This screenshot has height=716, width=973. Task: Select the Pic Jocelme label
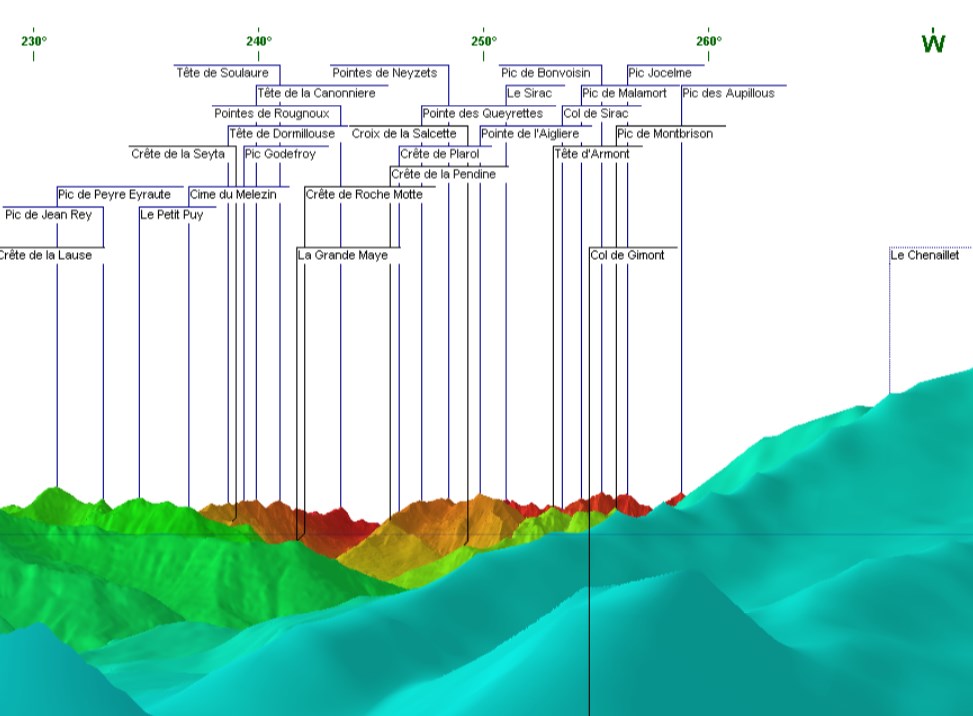[660, 73]
